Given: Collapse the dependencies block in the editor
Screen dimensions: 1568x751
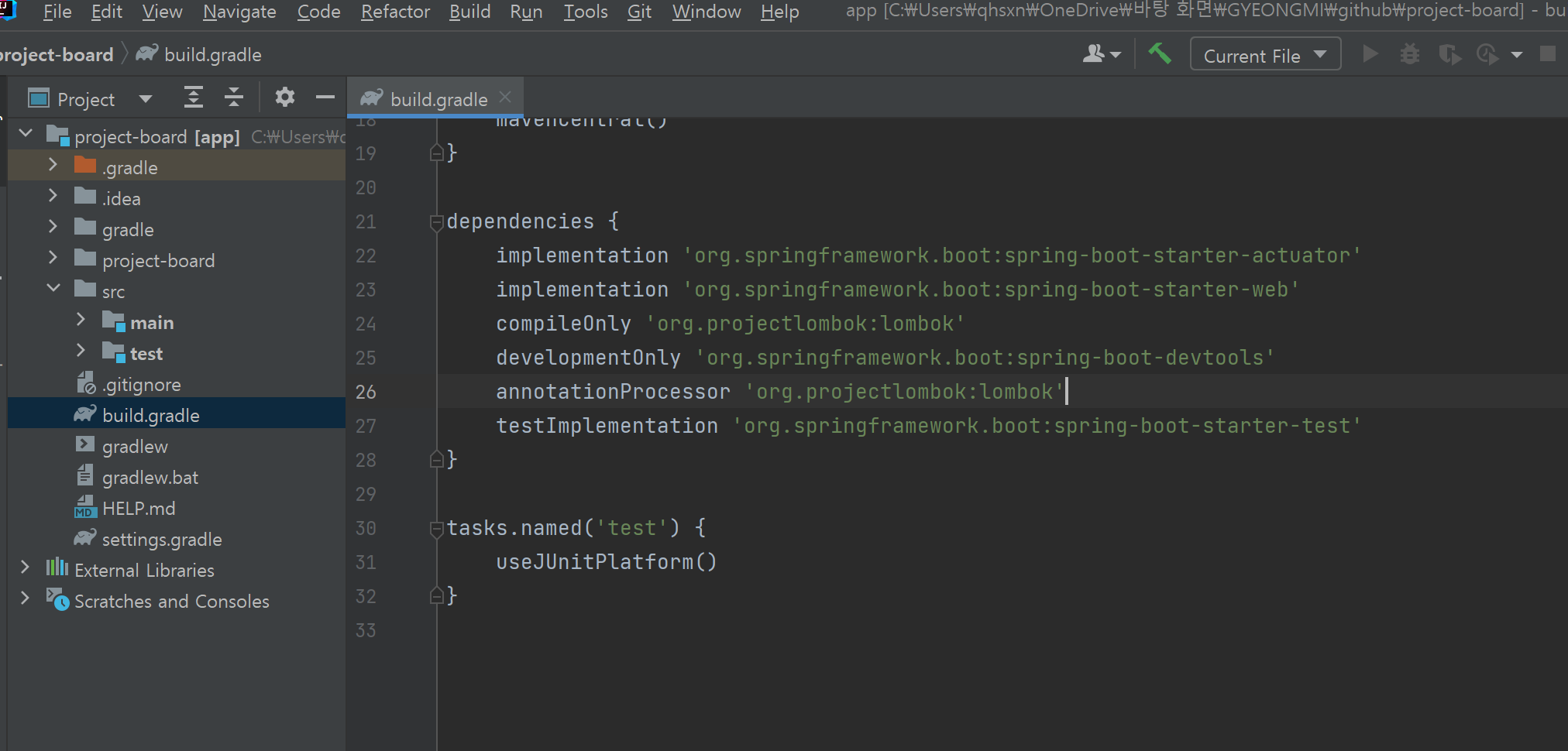Looking at the screenshot, I should (435, 222).
